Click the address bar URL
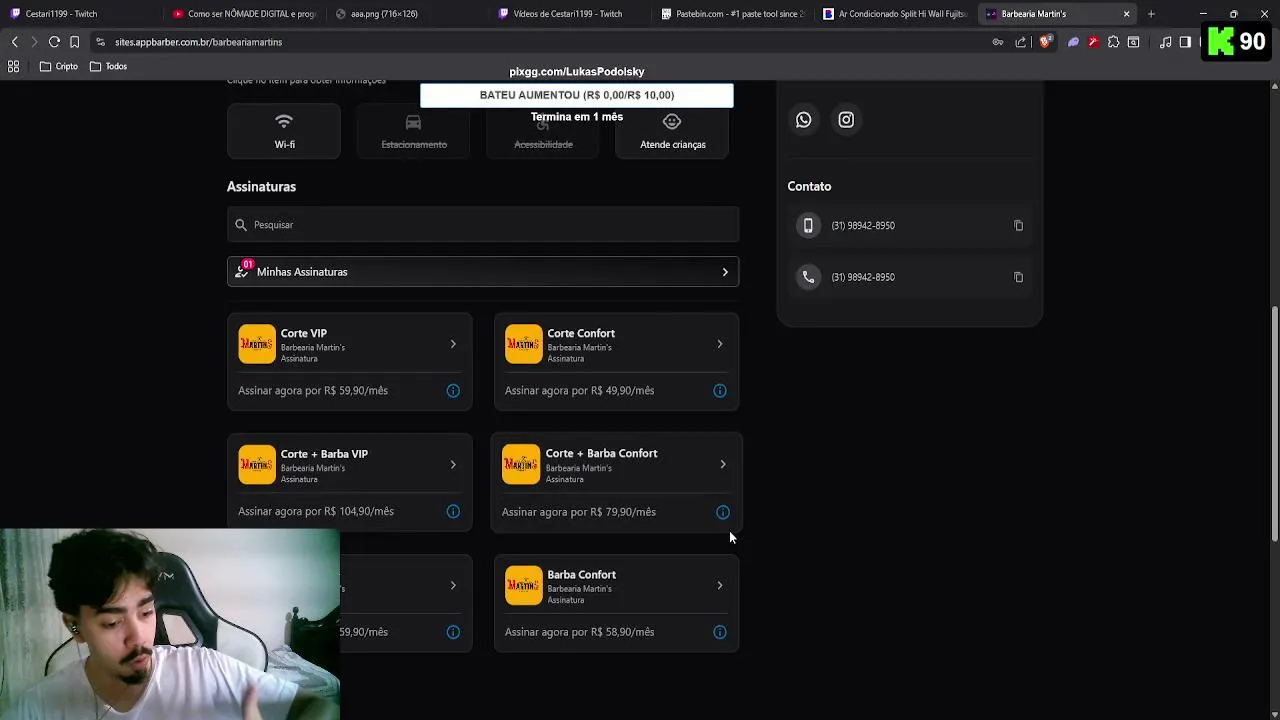1280x720 pixels. 198,42
